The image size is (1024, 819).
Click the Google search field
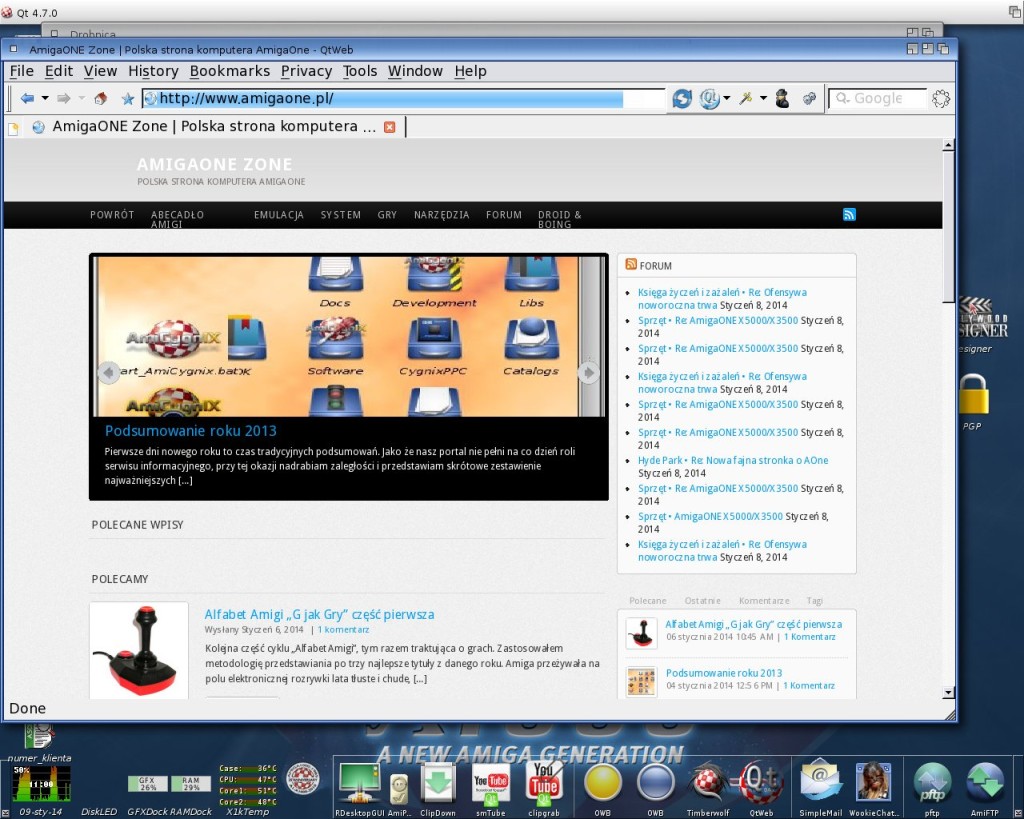coord(877,99)
